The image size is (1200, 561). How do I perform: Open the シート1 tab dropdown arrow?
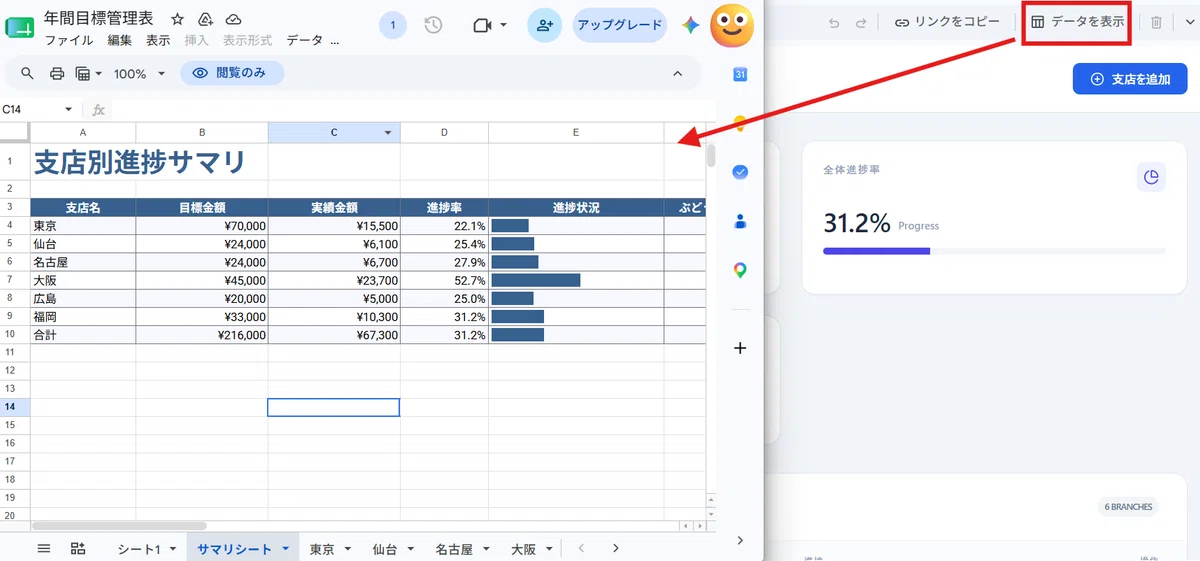pos(172,549)
